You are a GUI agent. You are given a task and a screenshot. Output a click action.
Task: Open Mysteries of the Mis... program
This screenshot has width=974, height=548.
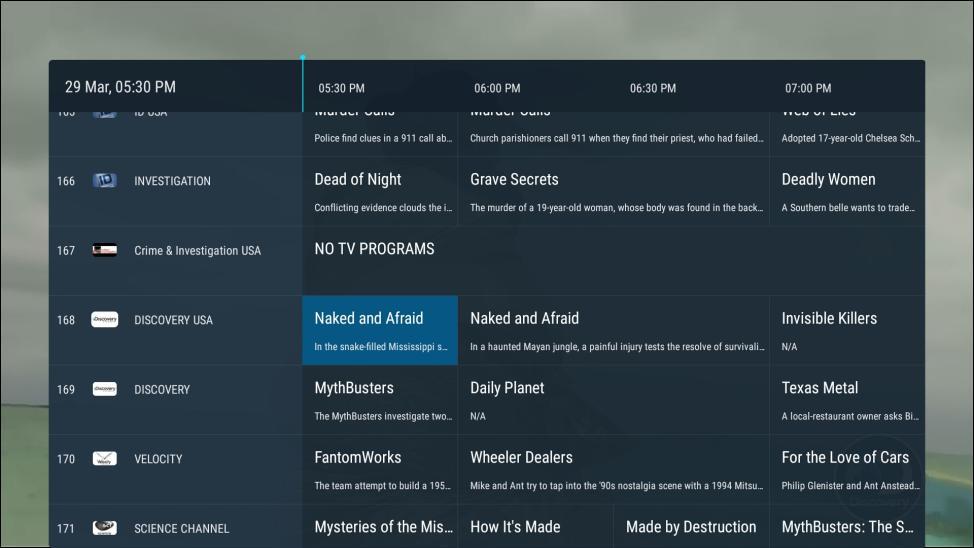point(380,526)
